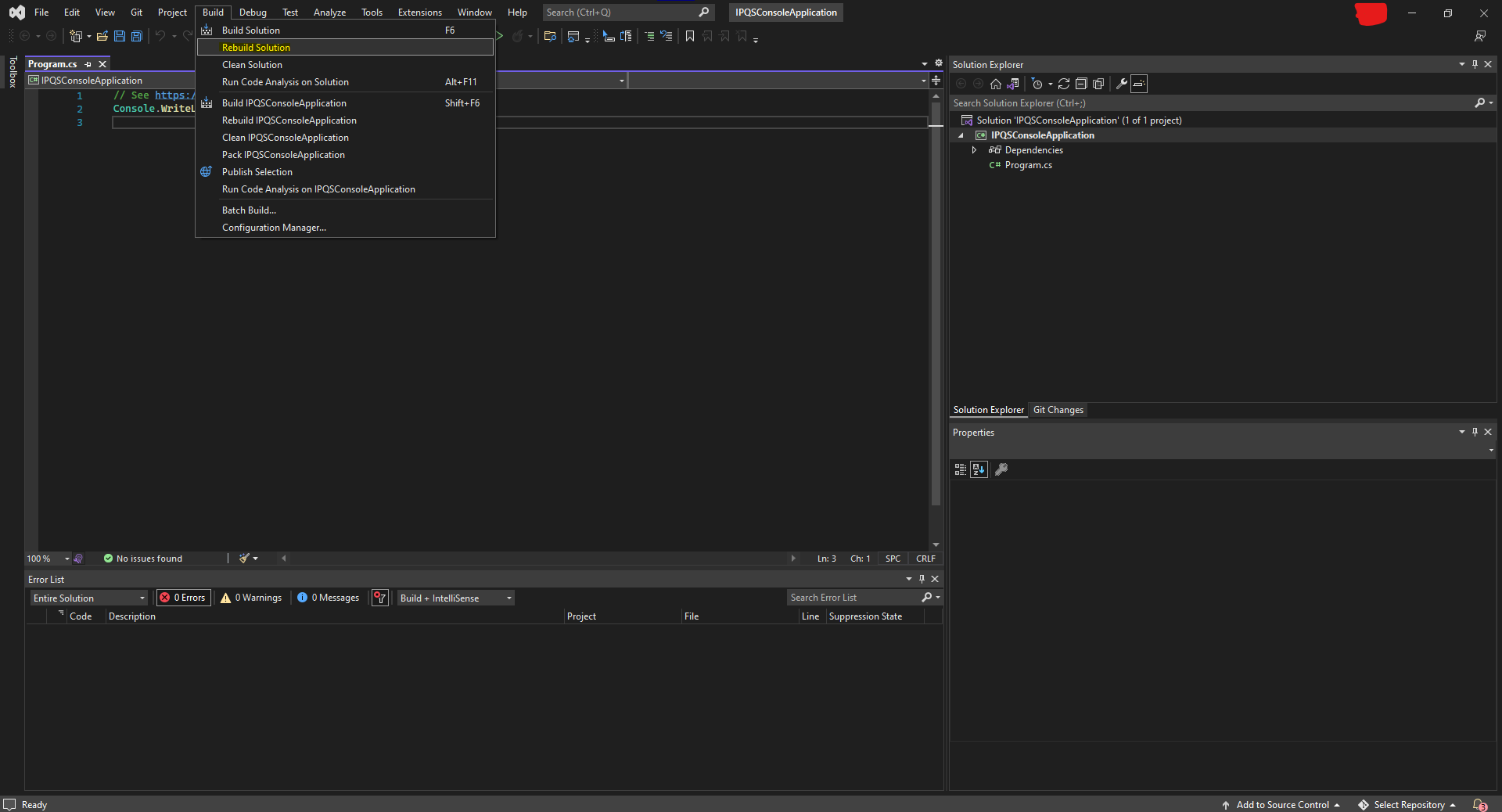
Task: Click the Show All Files icon
Action: pos(1098,84)
